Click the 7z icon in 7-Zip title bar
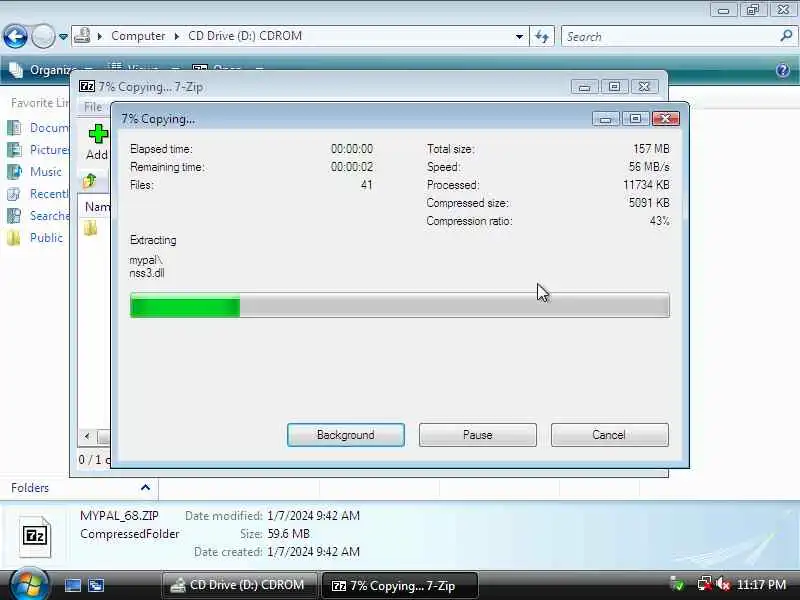 point(87,86)
